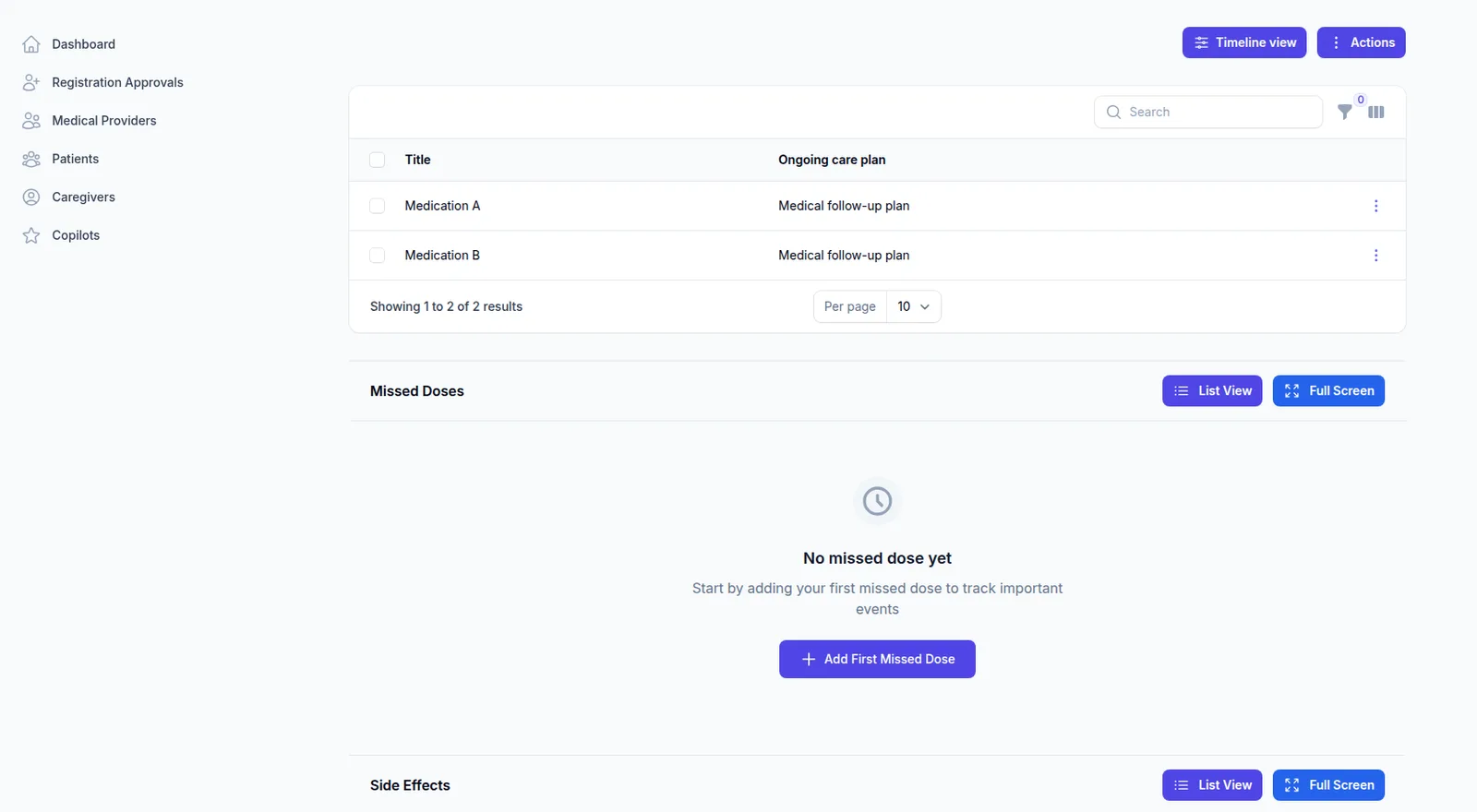The width and height of the screenshot is (1477, 812).
Task: Sort by the Title column header
Action: pyautogui.click(x=417, y=160)
